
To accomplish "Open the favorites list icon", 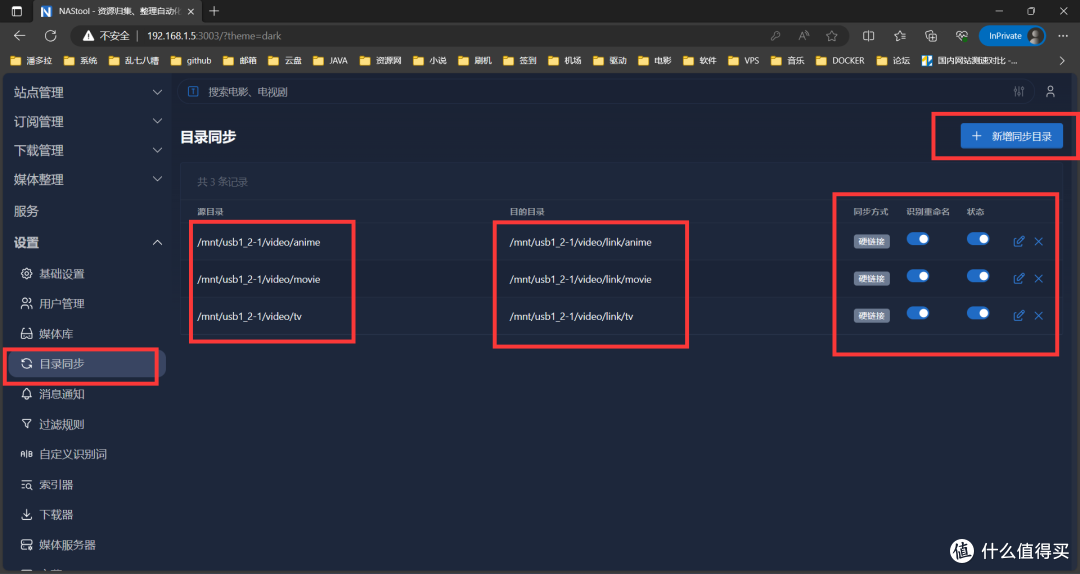I will [x=900, y=36].
